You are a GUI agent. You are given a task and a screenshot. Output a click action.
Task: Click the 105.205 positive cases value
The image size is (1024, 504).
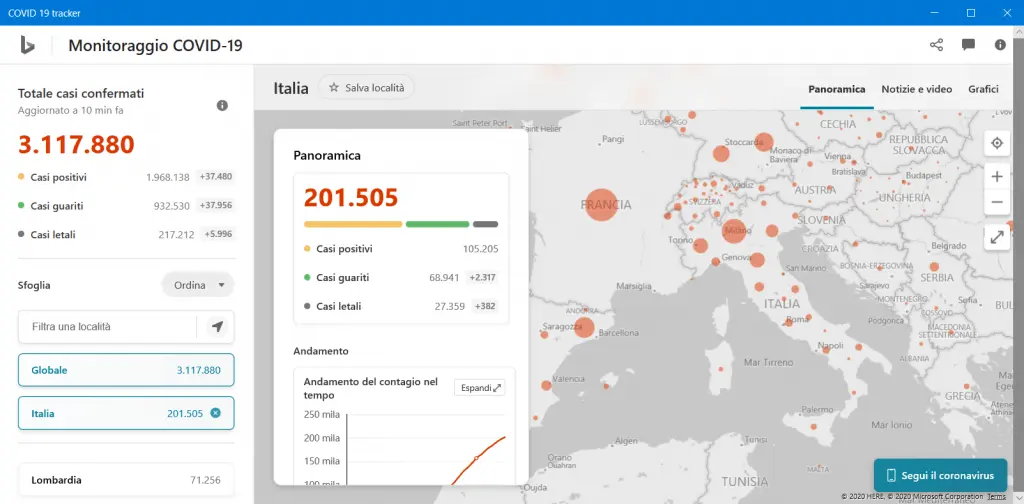point(480,249)
